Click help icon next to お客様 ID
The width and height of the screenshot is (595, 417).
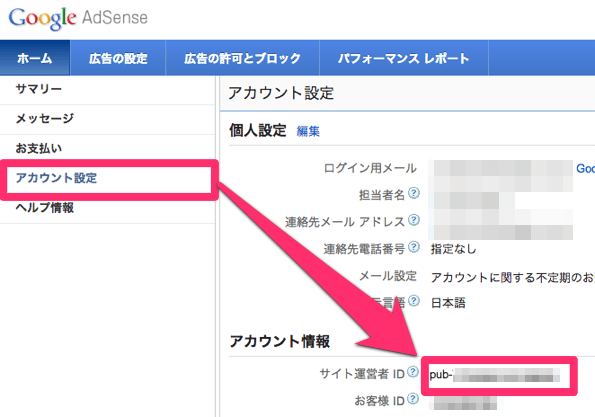pyautogui.click(x=413, y=399)
